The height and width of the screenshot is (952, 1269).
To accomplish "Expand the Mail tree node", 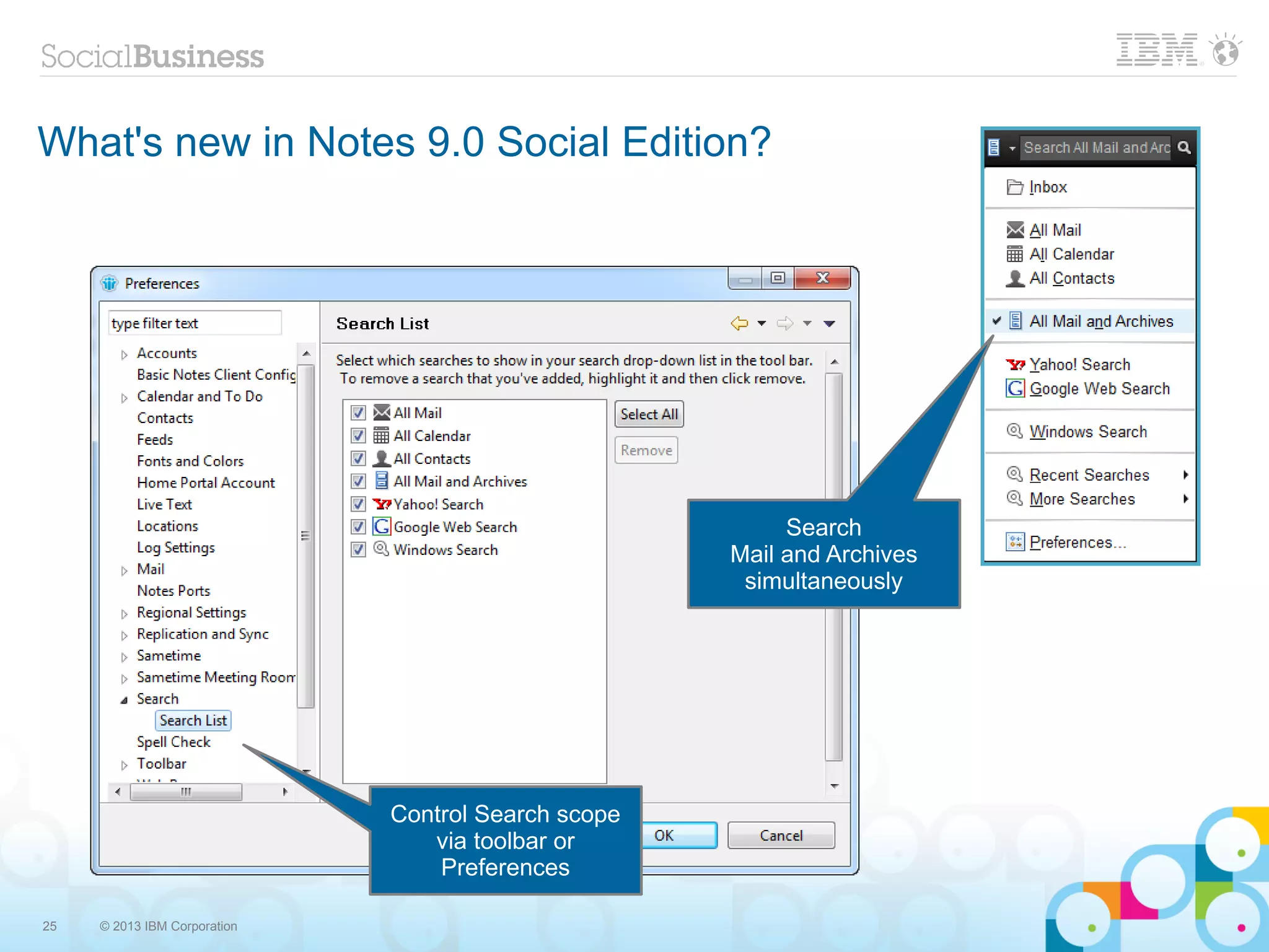I will [125, 570].
